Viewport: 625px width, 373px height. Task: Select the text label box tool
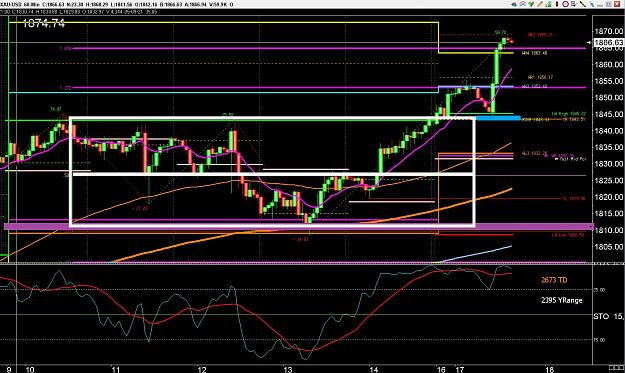[574, 4]
